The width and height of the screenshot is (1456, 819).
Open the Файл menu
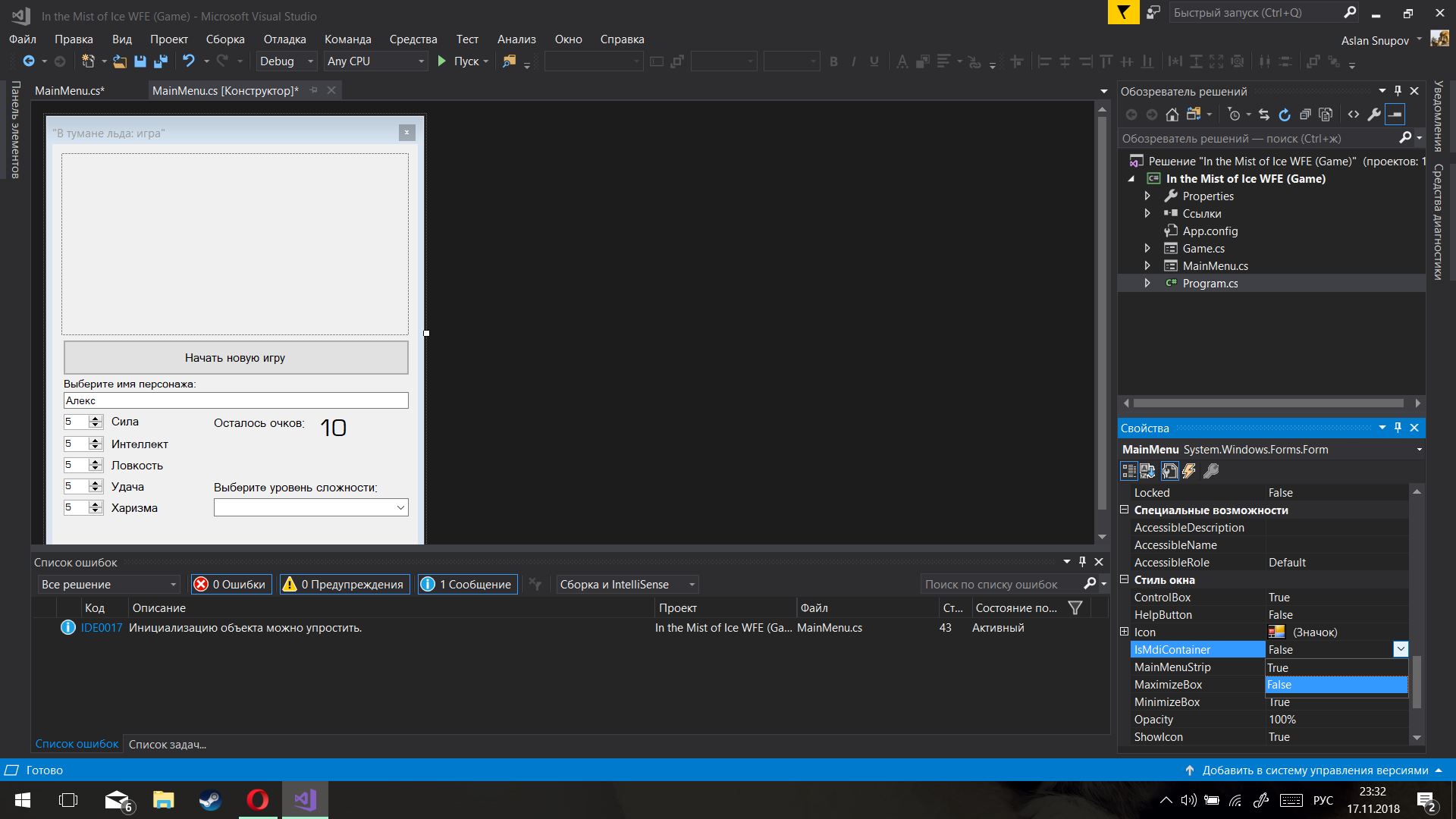(x=23, y=39)
